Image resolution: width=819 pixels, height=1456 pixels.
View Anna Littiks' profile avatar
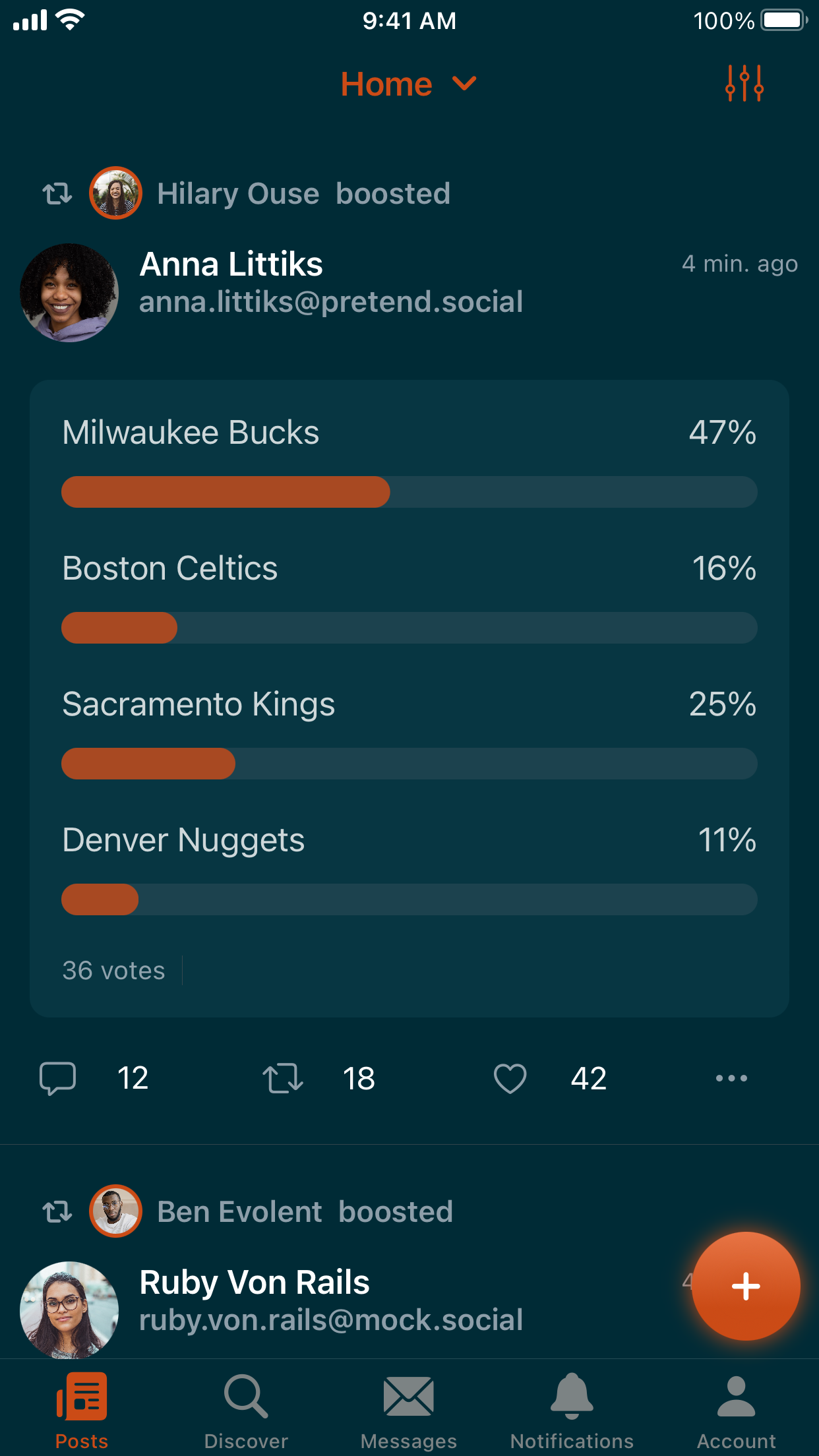coord(69,293)
